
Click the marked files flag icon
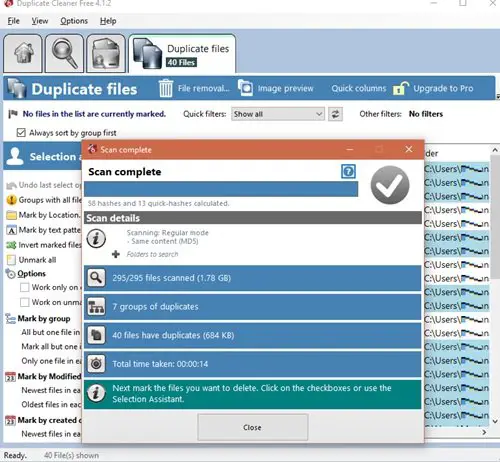tap(13, 114)
